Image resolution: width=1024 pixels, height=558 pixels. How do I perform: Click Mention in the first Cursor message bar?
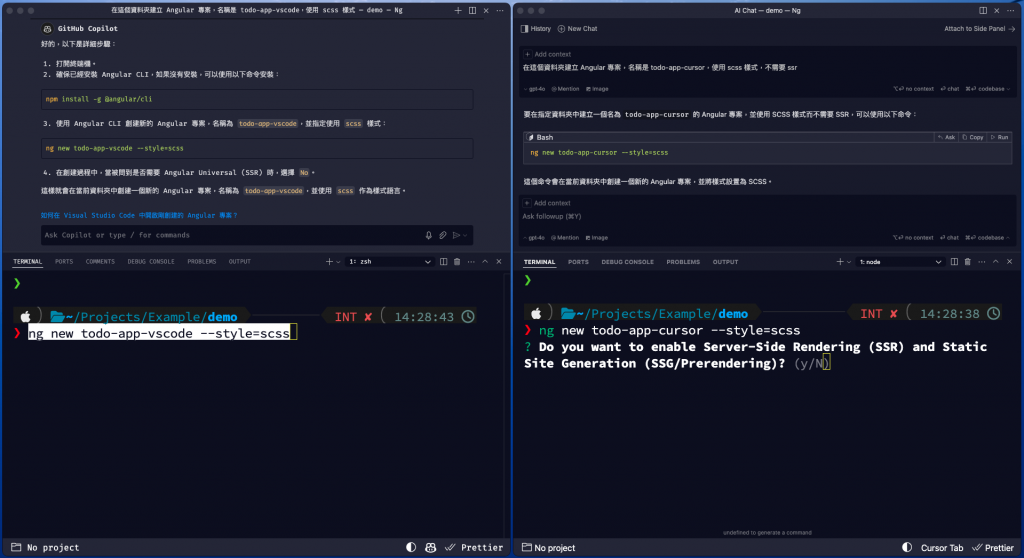pyautogui.click(x=566, y=89)
